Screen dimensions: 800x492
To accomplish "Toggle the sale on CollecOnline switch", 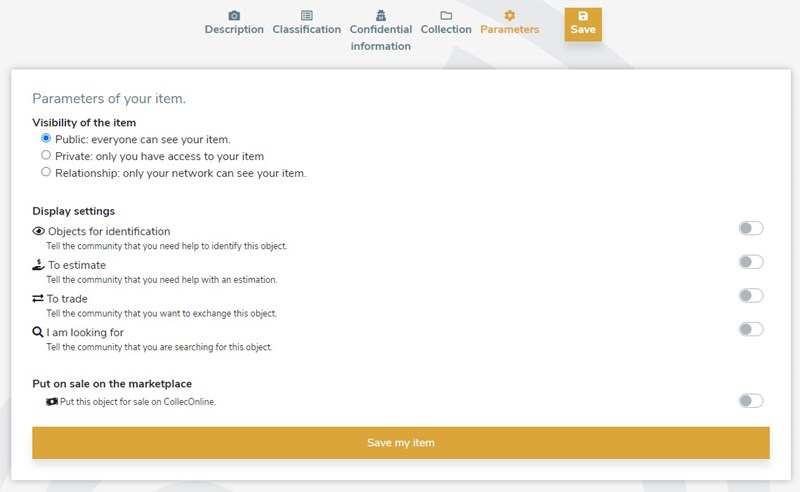I will pyautogui.click(x=751, y=401).
